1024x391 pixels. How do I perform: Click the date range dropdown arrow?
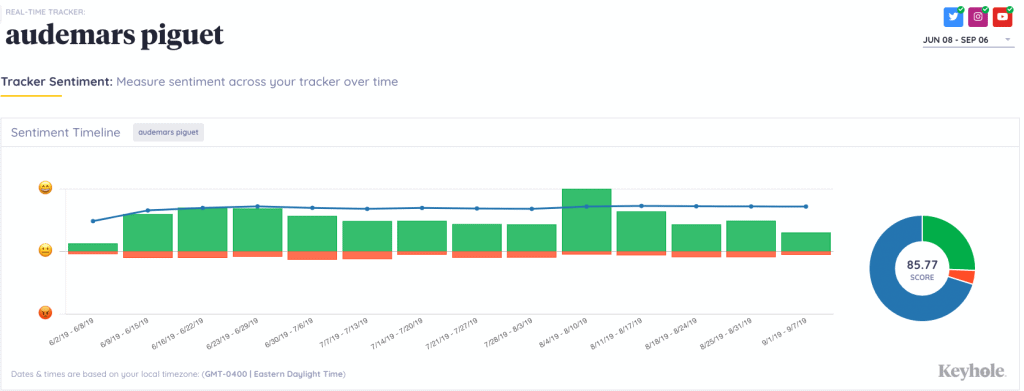[1008, 40]
